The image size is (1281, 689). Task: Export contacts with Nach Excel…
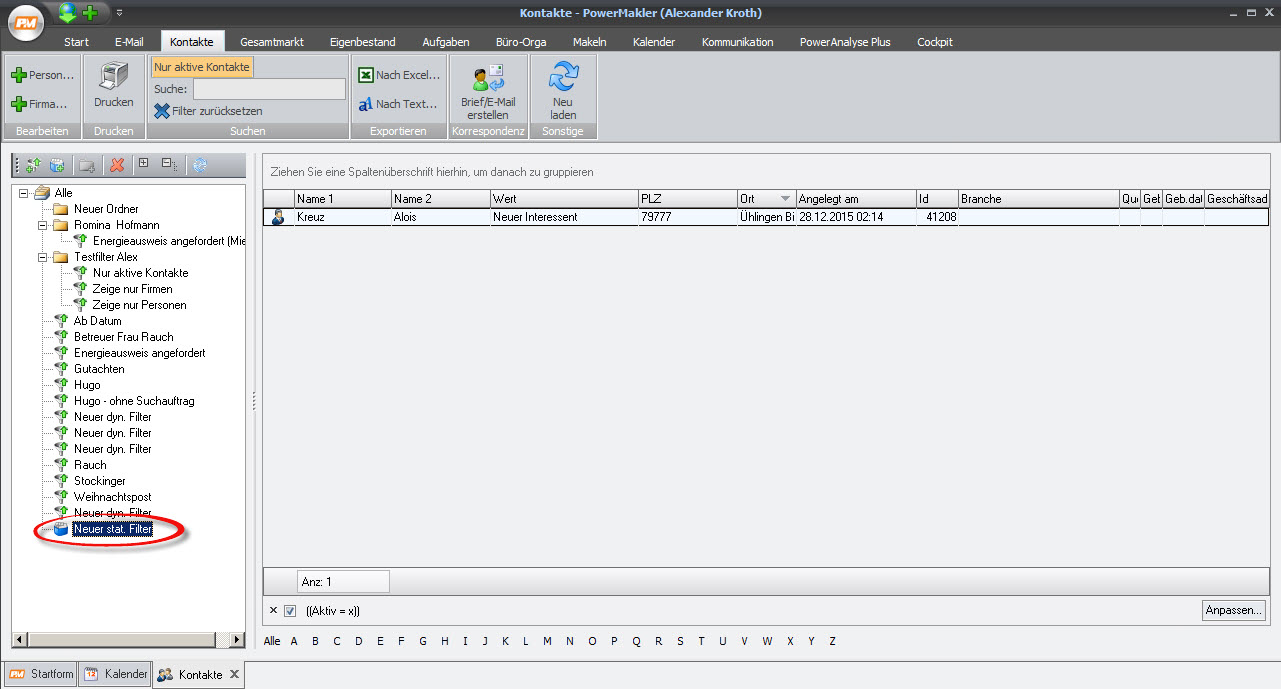399,75
